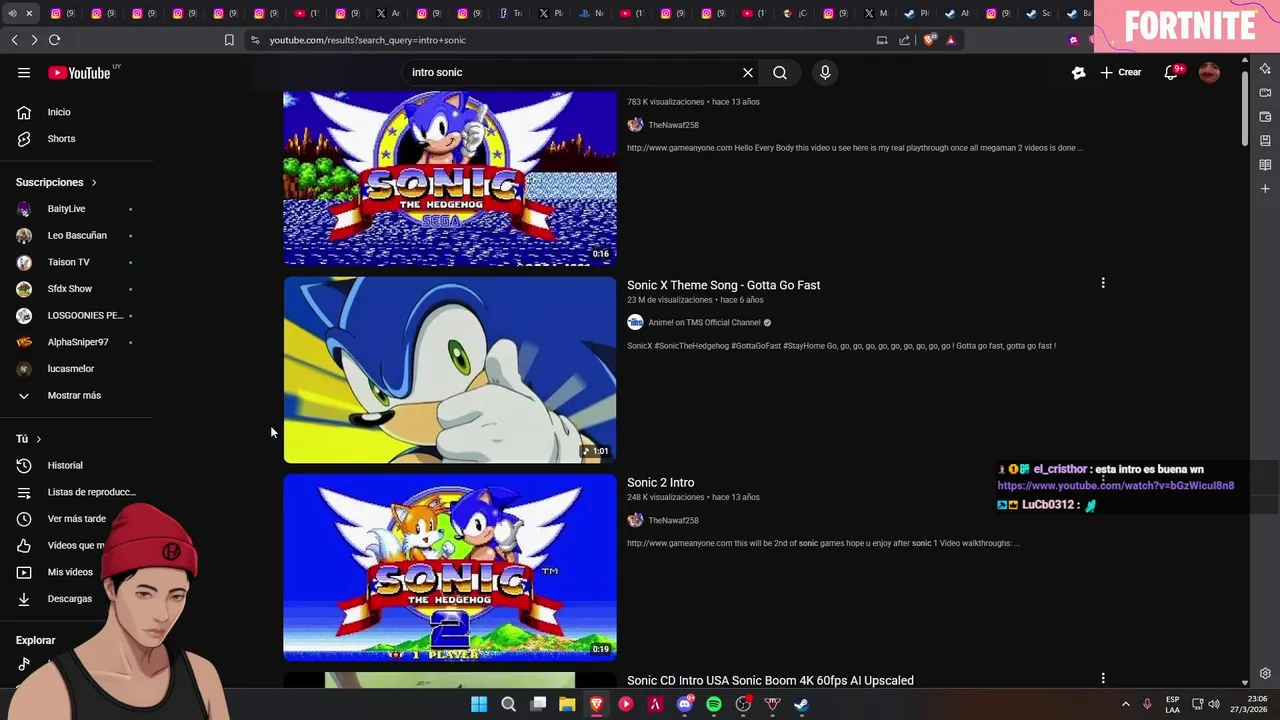
Task: Bookmark the page with the bookmark icon
Action: coord(229,40)
